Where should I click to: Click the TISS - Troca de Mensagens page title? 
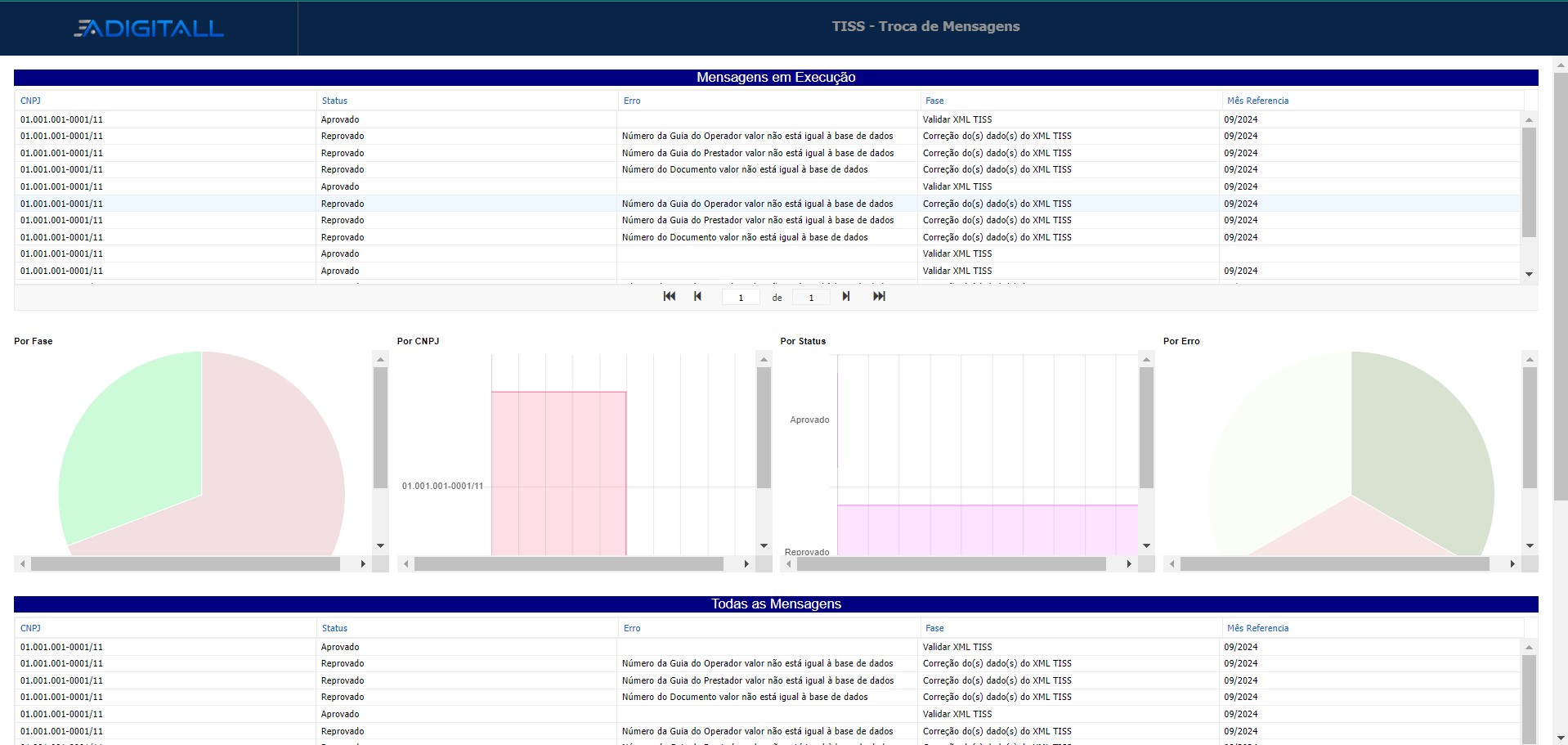pyautogui.click(x=925, y=26)
